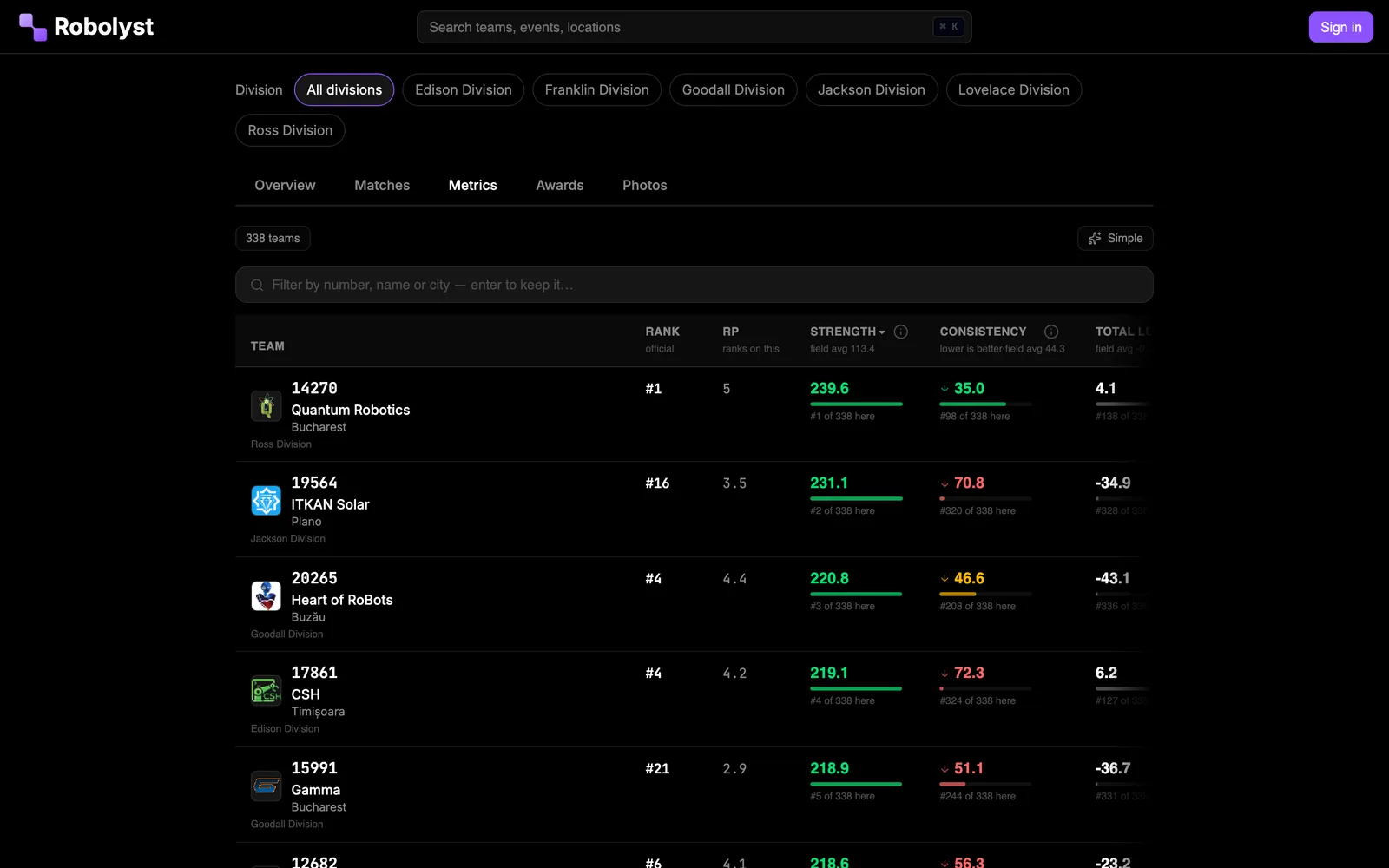Click strength value 239.6
This screenshot has width=1389, height=868.
[830, 388]
